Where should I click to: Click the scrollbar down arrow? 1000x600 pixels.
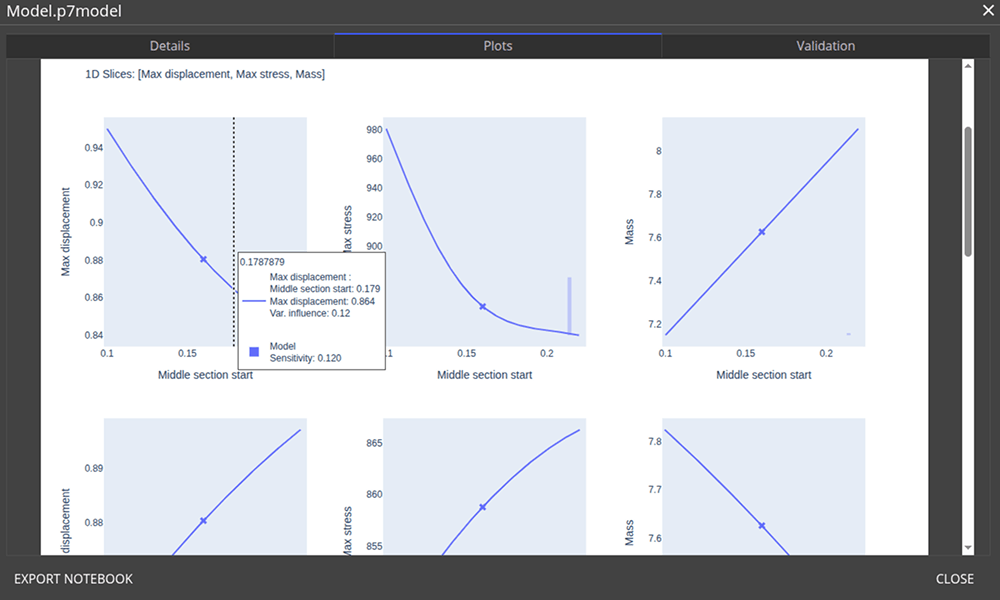coord(967,547)
